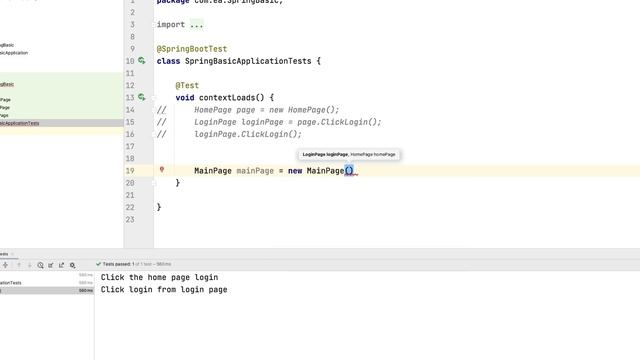Viewport: 640px width, 360px height.
Task: Click line number 22 in the gutter
Action: pos(130,207)
